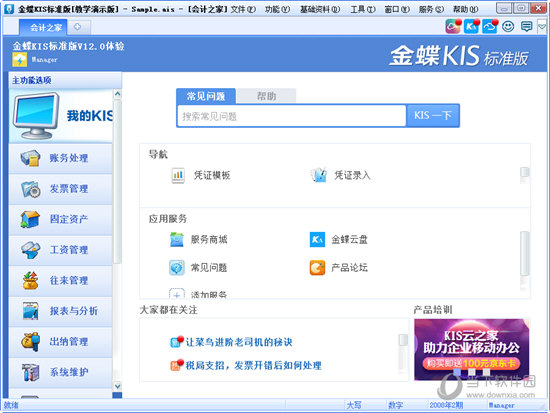Open the 文件 menu
The image size is (550, 413).
[243, 9]
